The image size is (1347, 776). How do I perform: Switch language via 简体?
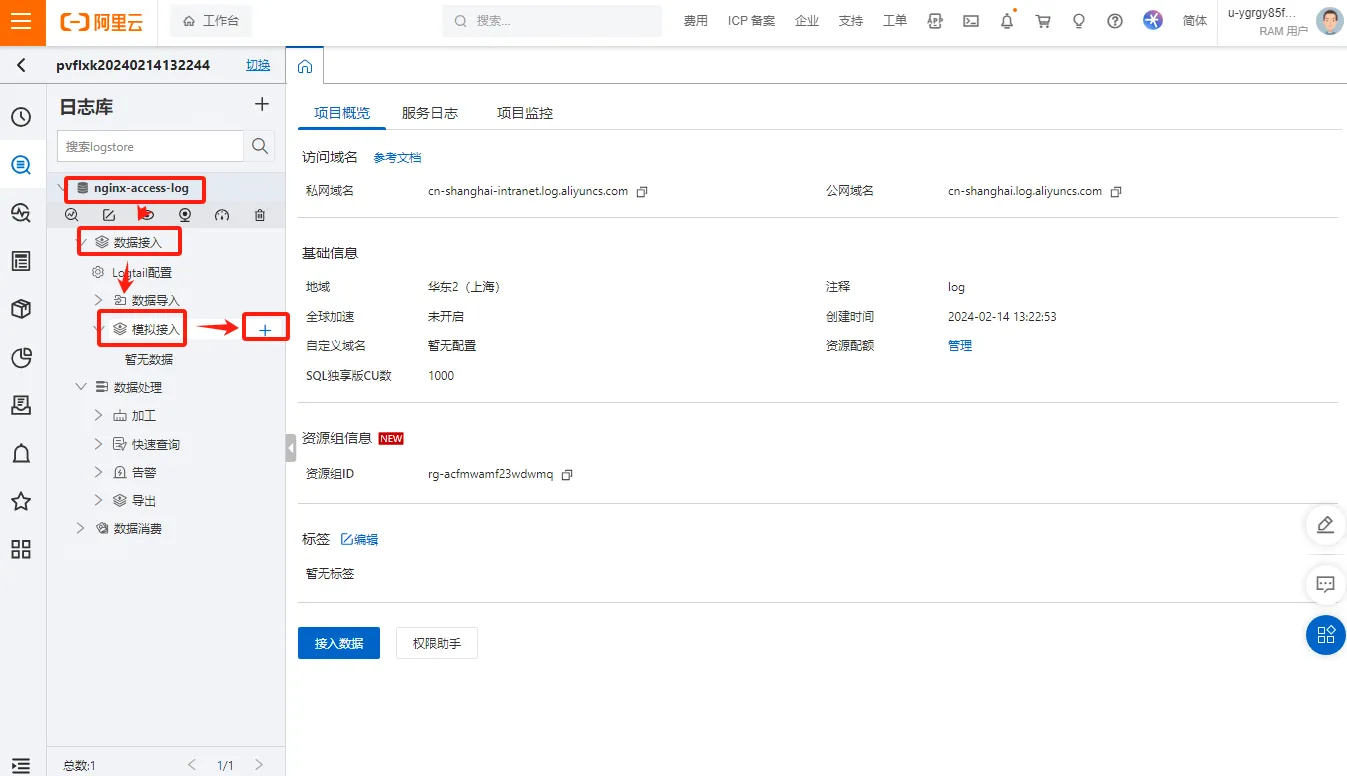tap(1195, 21)
